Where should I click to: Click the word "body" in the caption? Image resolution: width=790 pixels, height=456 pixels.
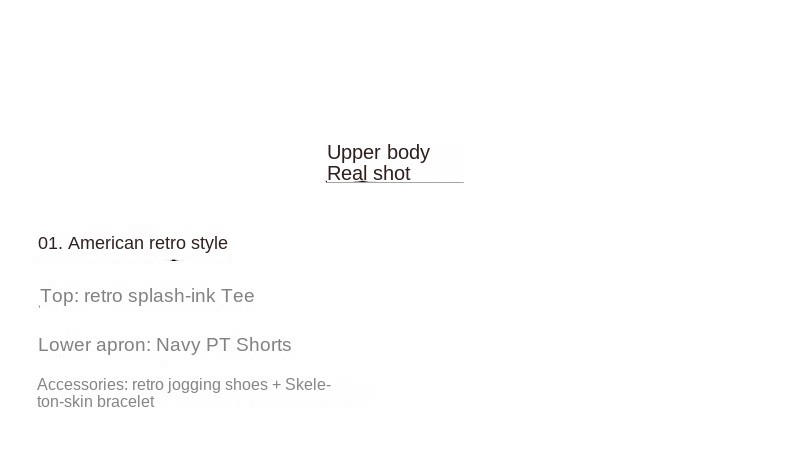pos(408,152)
